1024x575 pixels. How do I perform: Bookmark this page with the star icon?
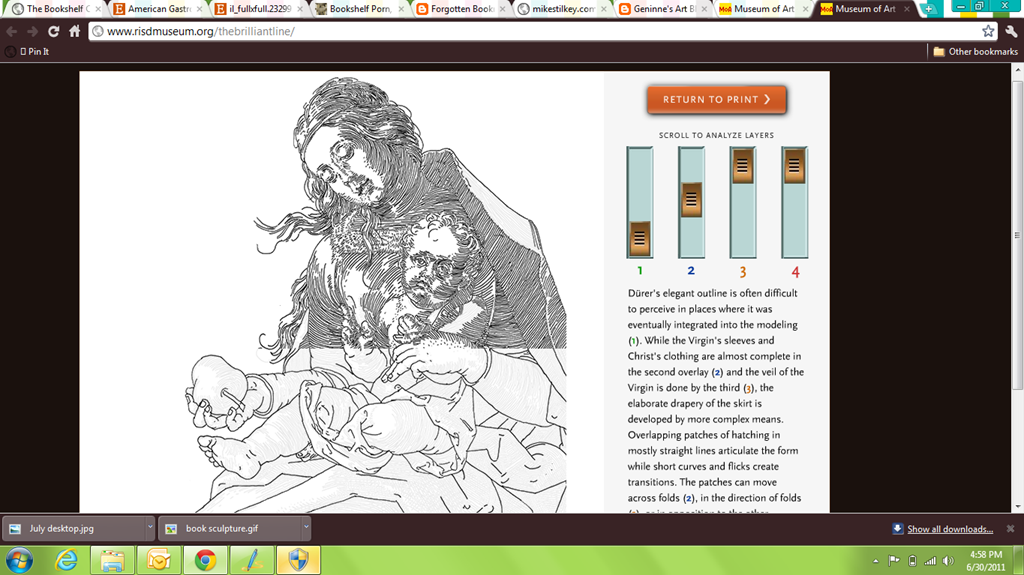pos(988,31)
